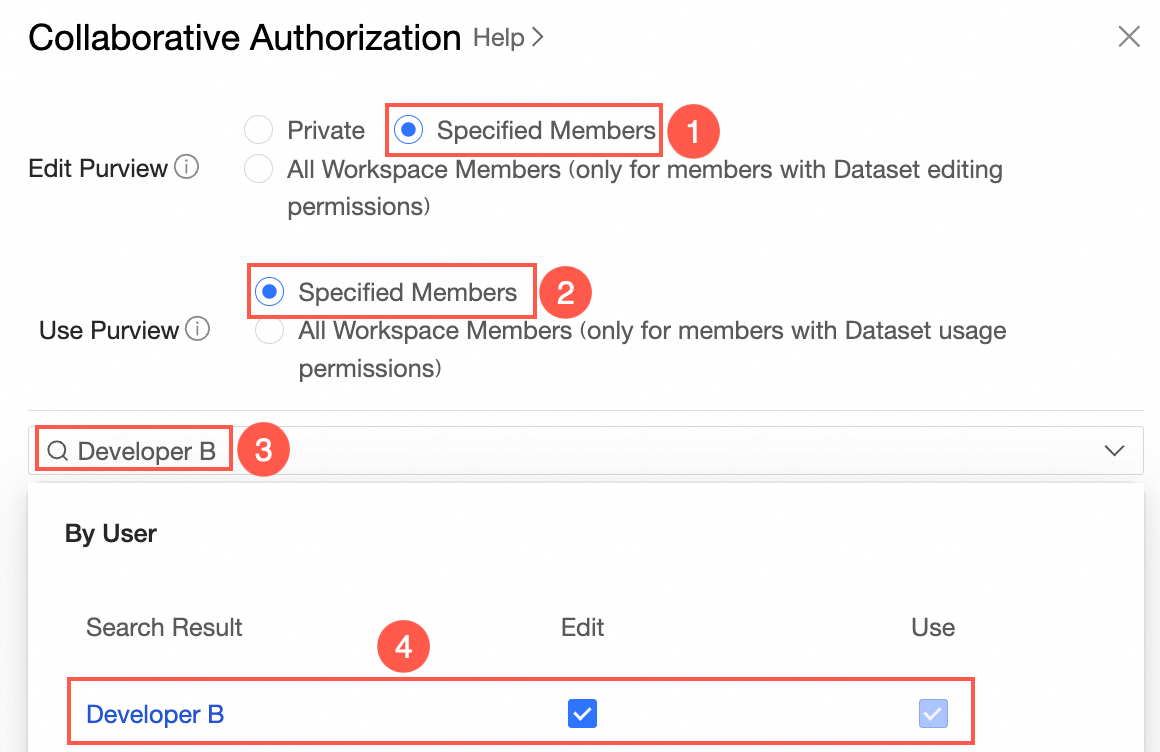
Task: Select Specified Members for Use Purview
Action: point(269,292)
